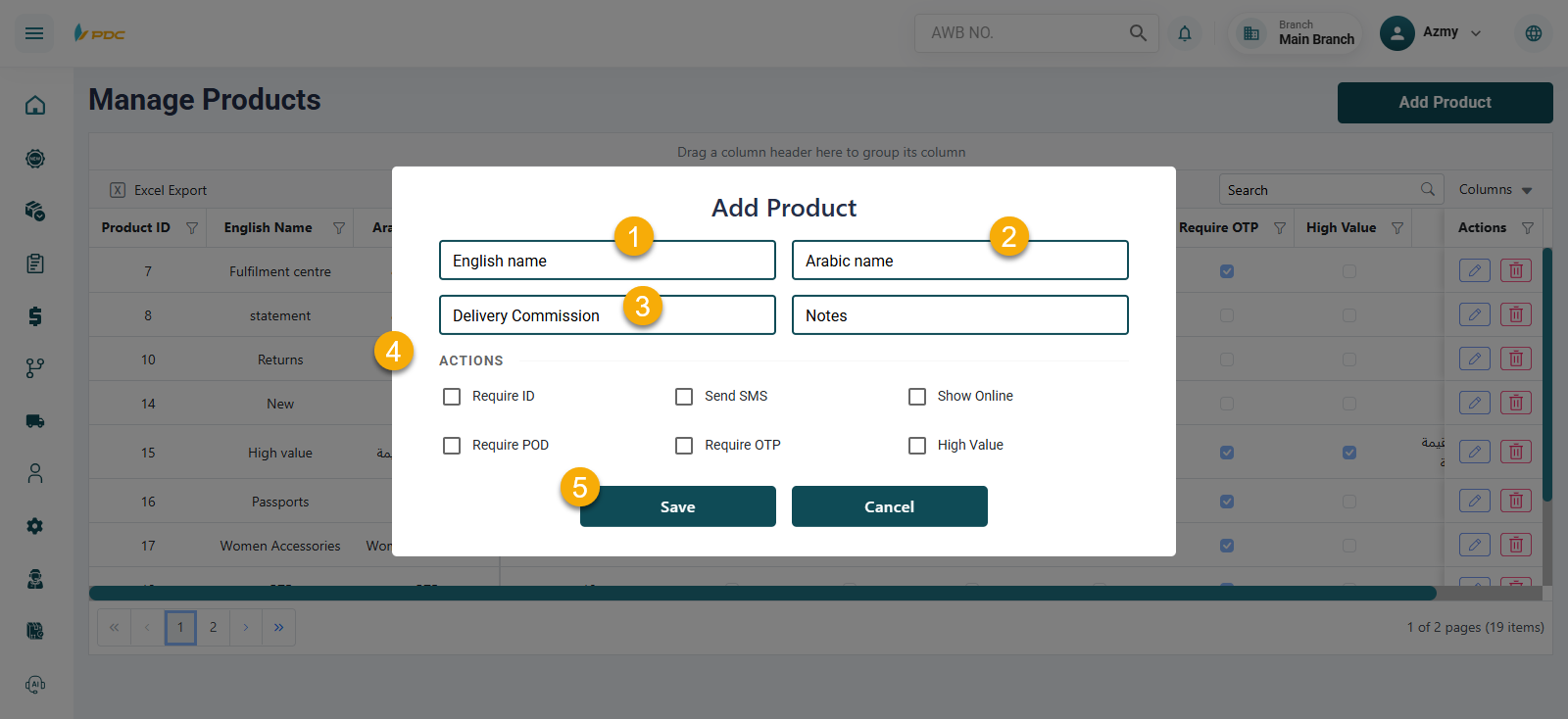Click the edit icon for Fulfilment centre row
Viewport: 1568px width, 719px height.
1475,270
